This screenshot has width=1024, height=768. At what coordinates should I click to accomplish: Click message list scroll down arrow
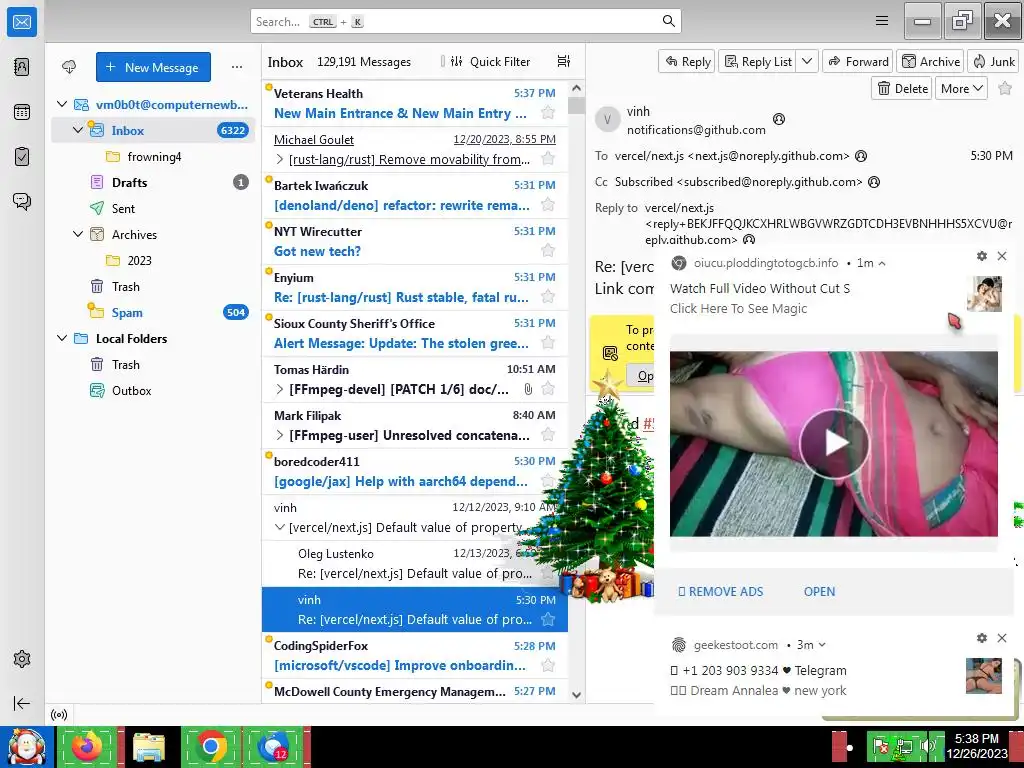(x=576, y=695)
